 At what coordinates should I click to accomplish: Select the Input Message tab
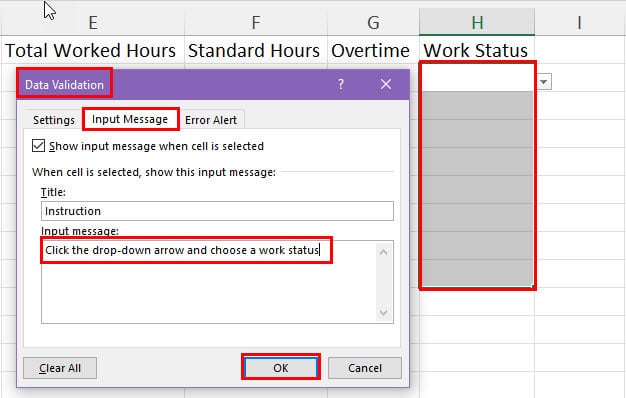coord(130,119)
